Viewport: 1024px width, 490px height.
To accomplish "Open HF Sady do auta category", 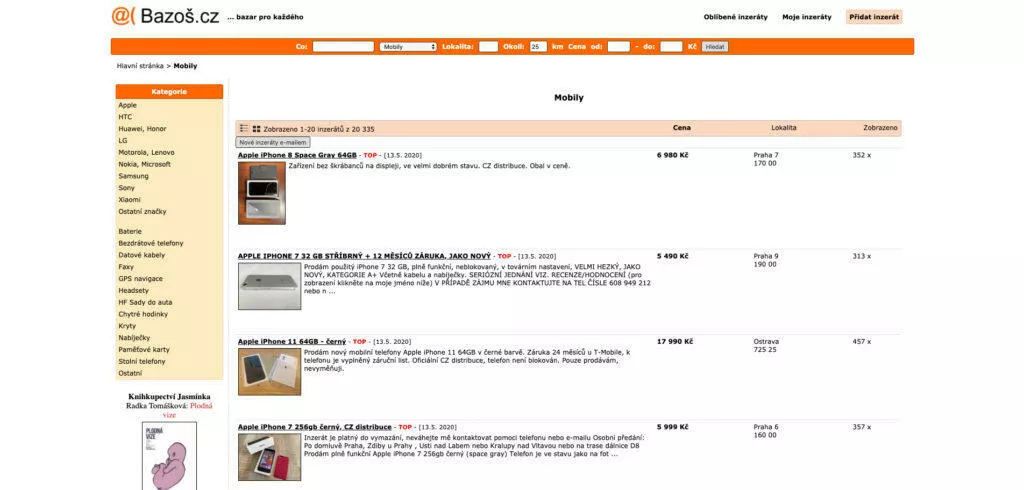I will (x=144, y=302).
